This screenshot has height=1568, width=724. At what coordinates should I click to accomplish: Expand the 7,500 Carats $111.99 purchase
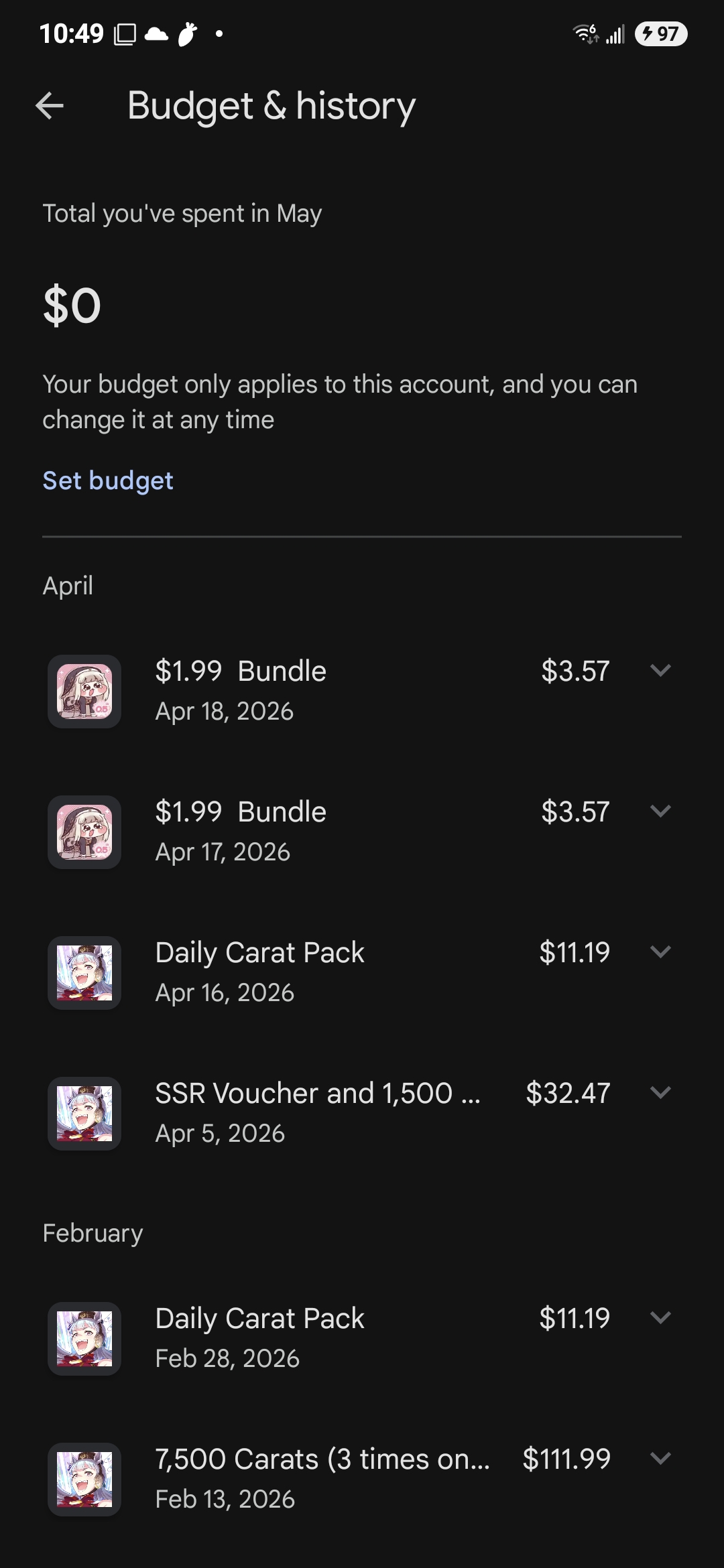point(661,1458)
